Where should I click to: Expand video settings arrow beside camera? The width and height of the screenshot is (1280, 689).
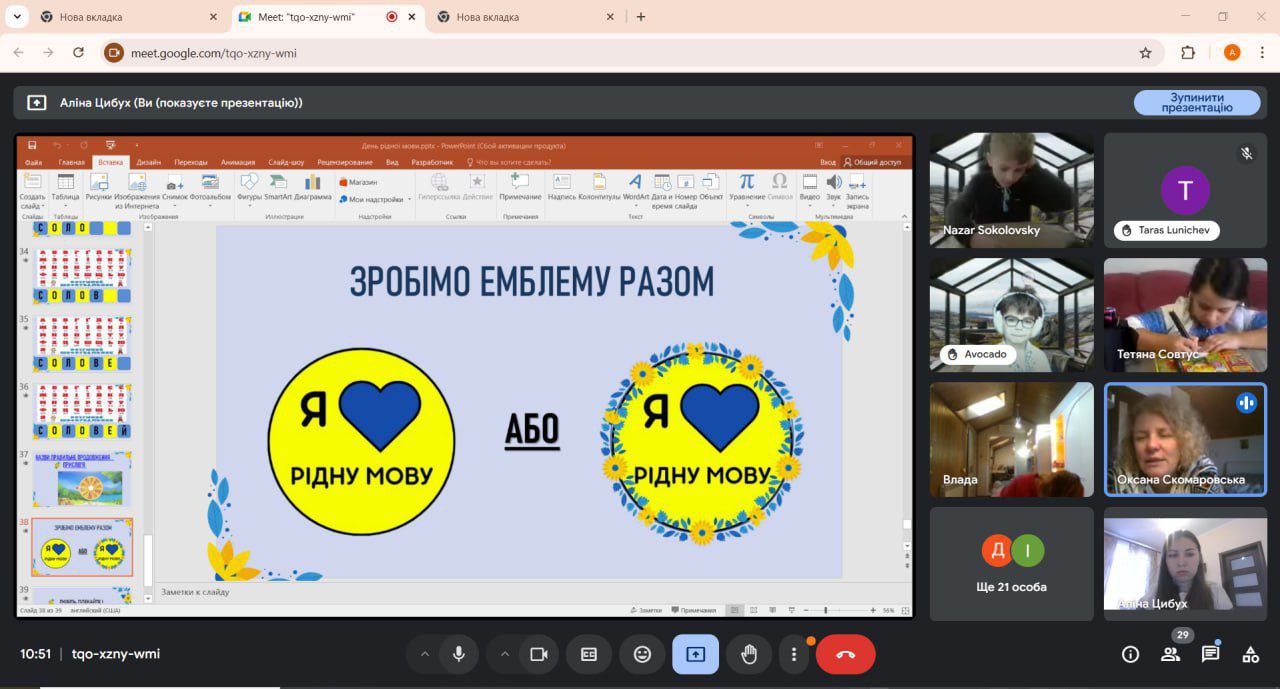pos(505,654)
